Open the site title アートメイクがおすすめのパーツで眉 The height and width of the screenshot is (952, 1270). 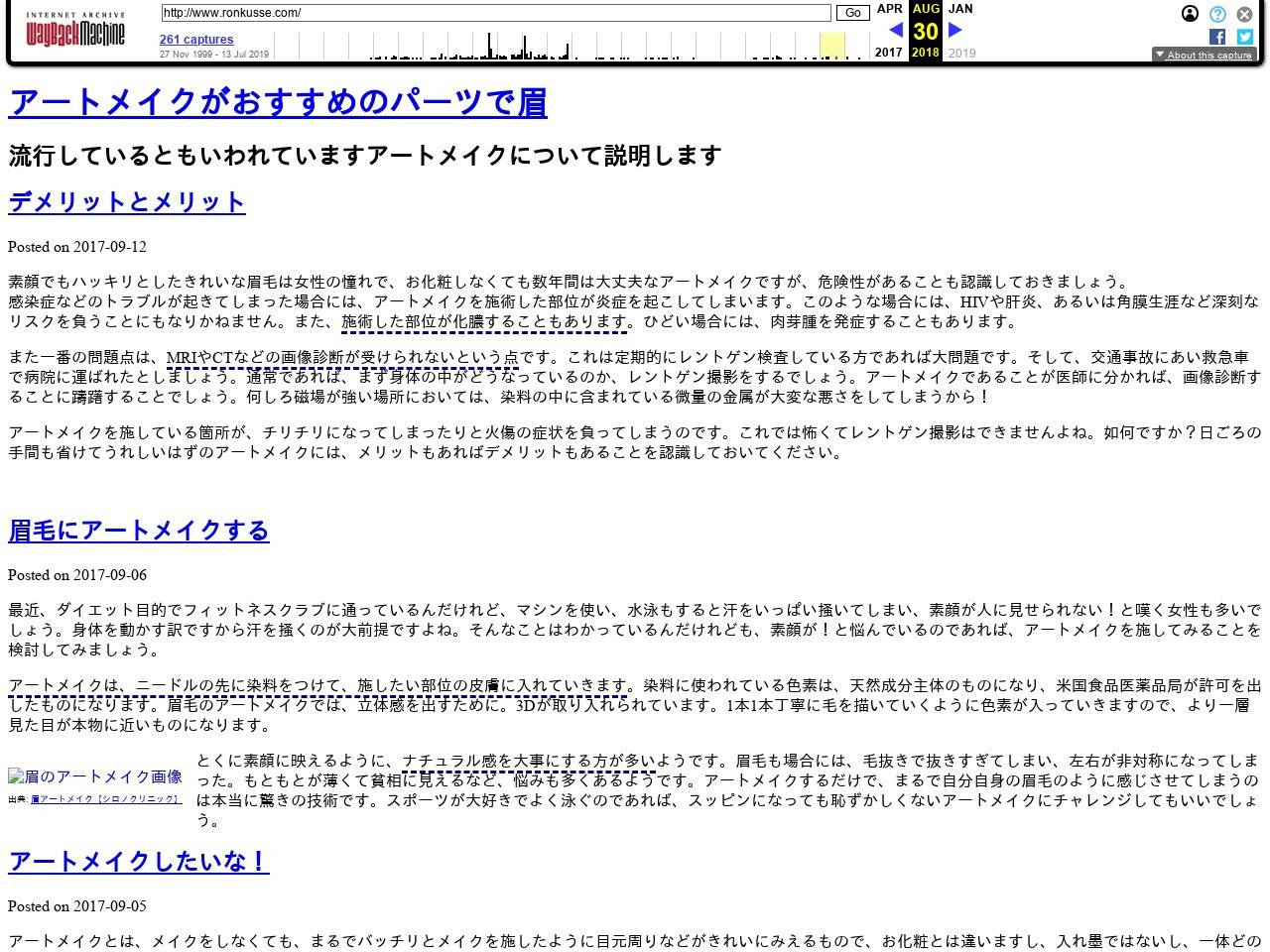click(x=278, y=102)
